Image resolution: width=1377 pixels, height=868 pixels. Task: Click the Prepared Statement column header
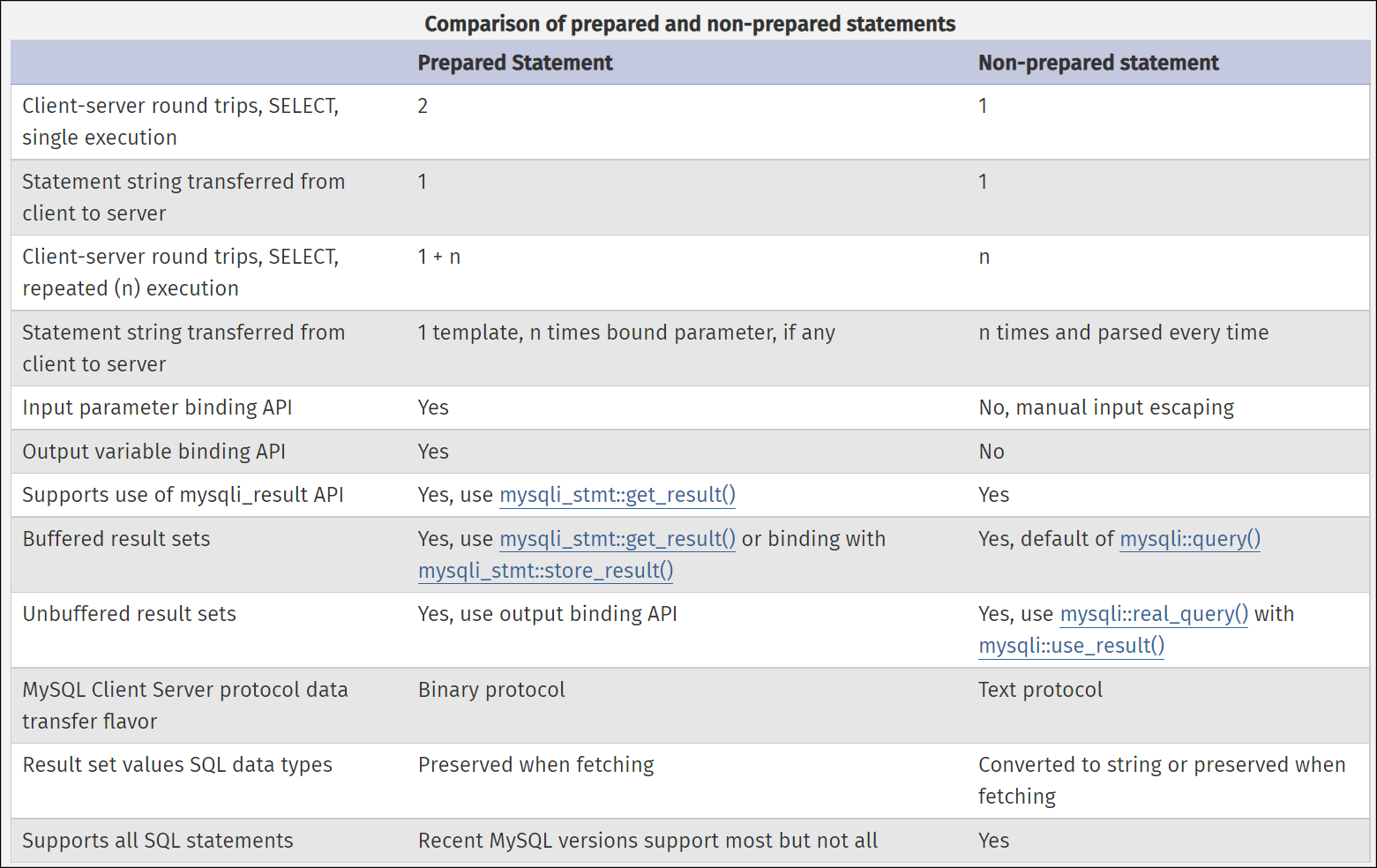coord(515,63)
